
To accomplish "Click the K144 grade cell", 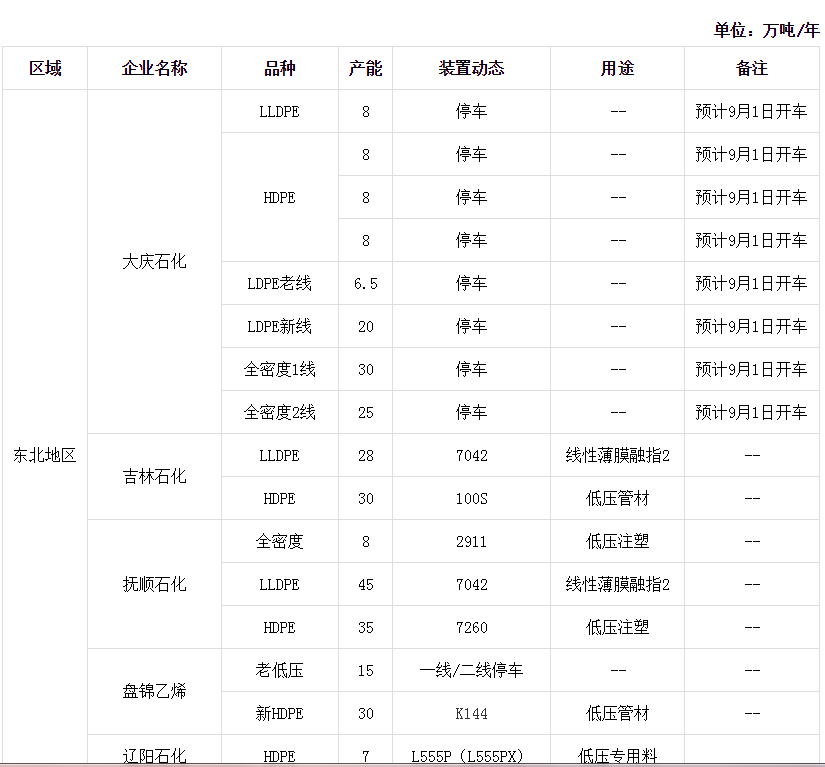I will [x=471, y=713].
